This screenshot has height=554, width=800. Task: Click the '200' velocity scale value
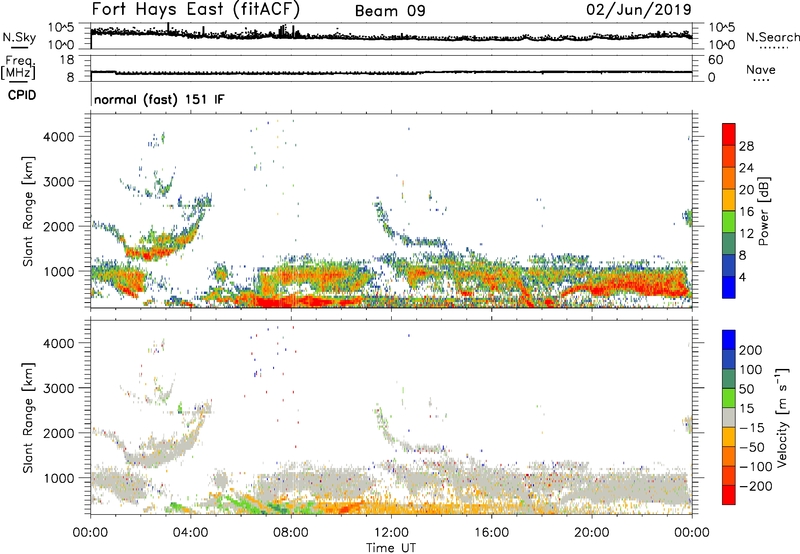tap(751, 350)
